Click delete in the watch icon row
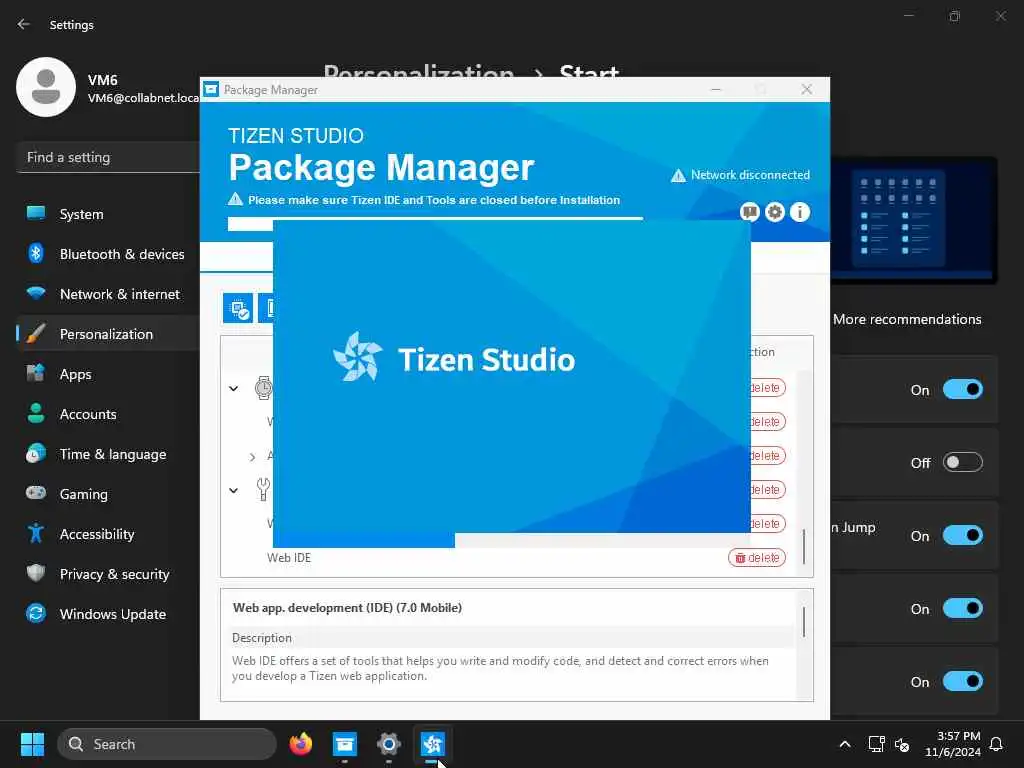Screen dimensions: 1024x768 tap(767, 388)
